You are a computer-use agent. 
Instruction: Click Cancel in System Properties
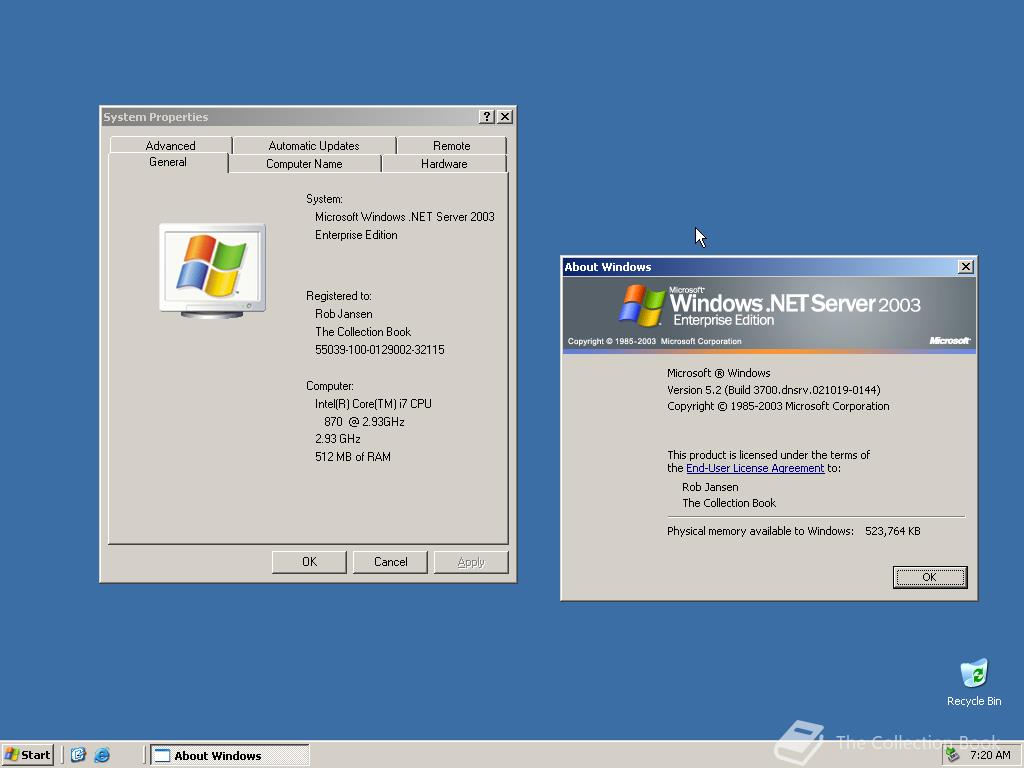click(390, 562)
